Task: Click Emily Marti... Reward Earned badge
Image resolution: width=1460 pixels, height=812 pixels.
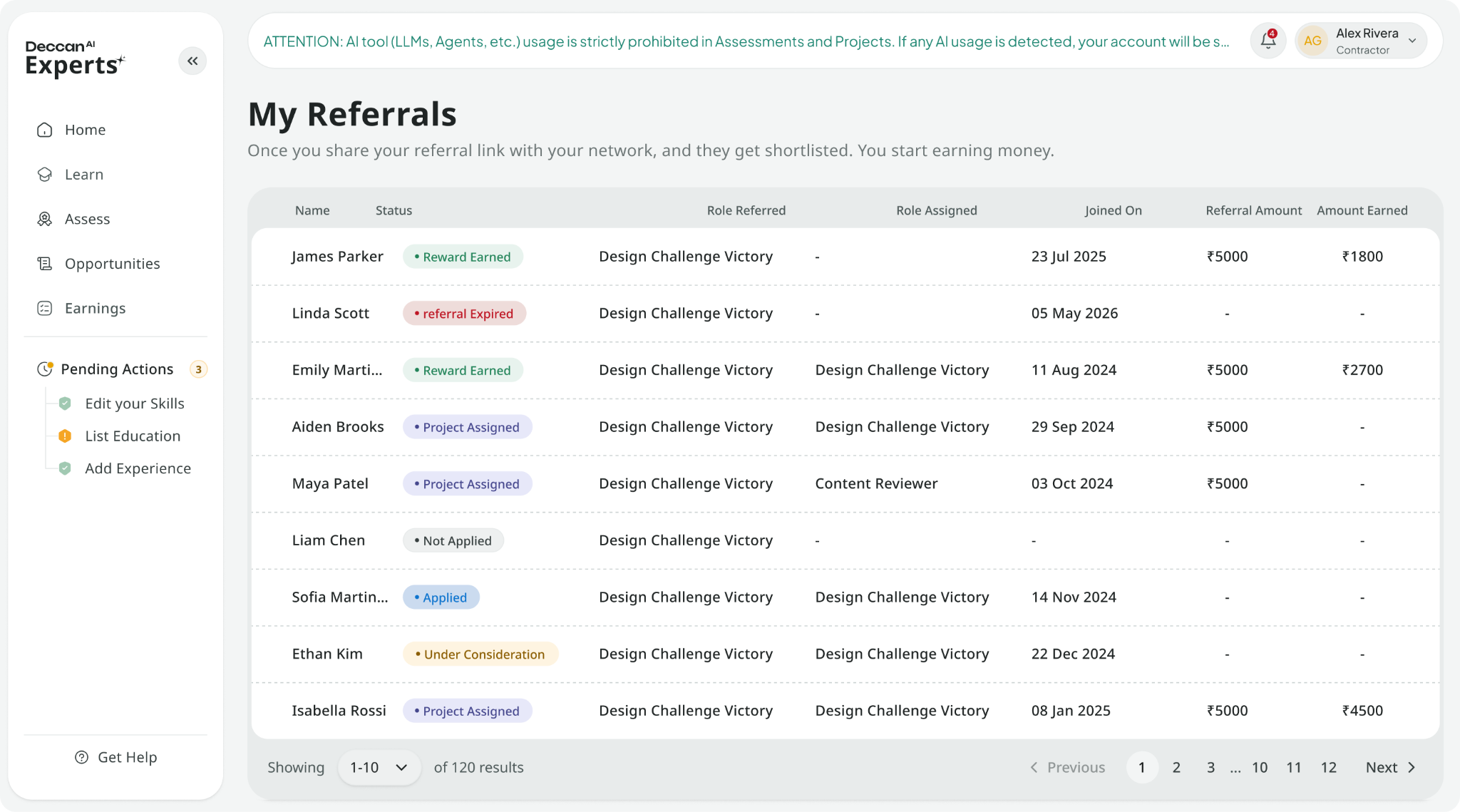Action: coord(463,370)
